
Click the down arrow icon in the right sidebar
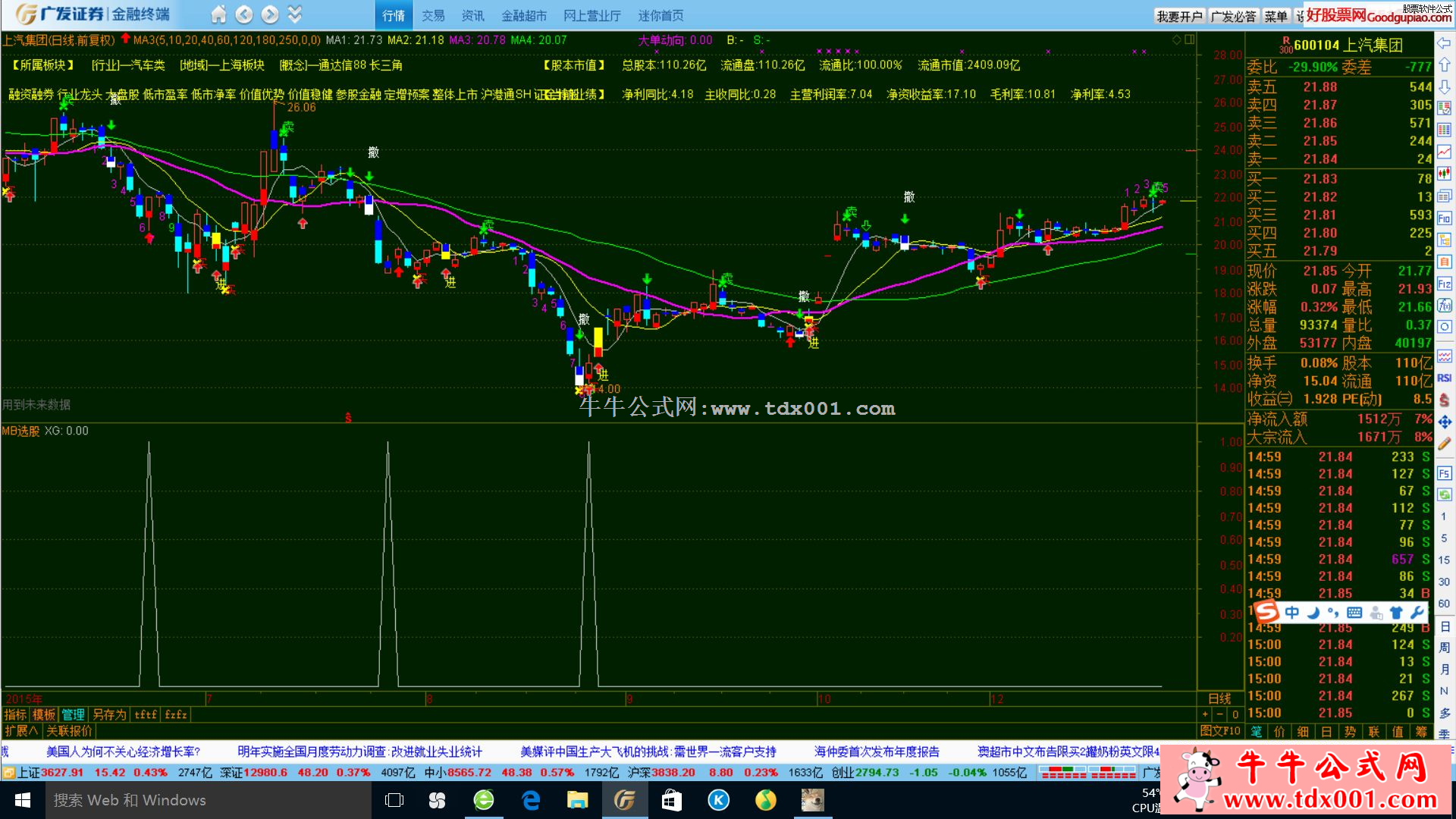click(x=1444, y=87)
